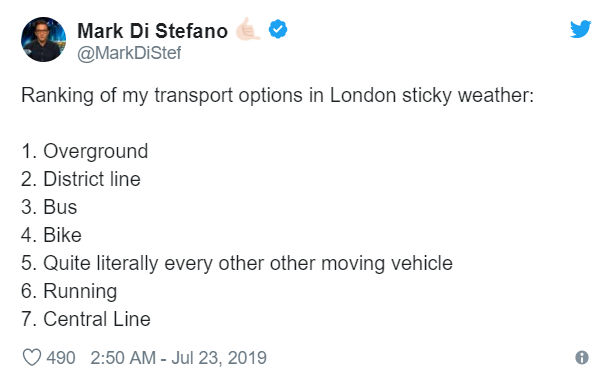This screenshot has height=377, width=613.
Task: Click the '6. Running' line
Action: [x=69, y=292]
